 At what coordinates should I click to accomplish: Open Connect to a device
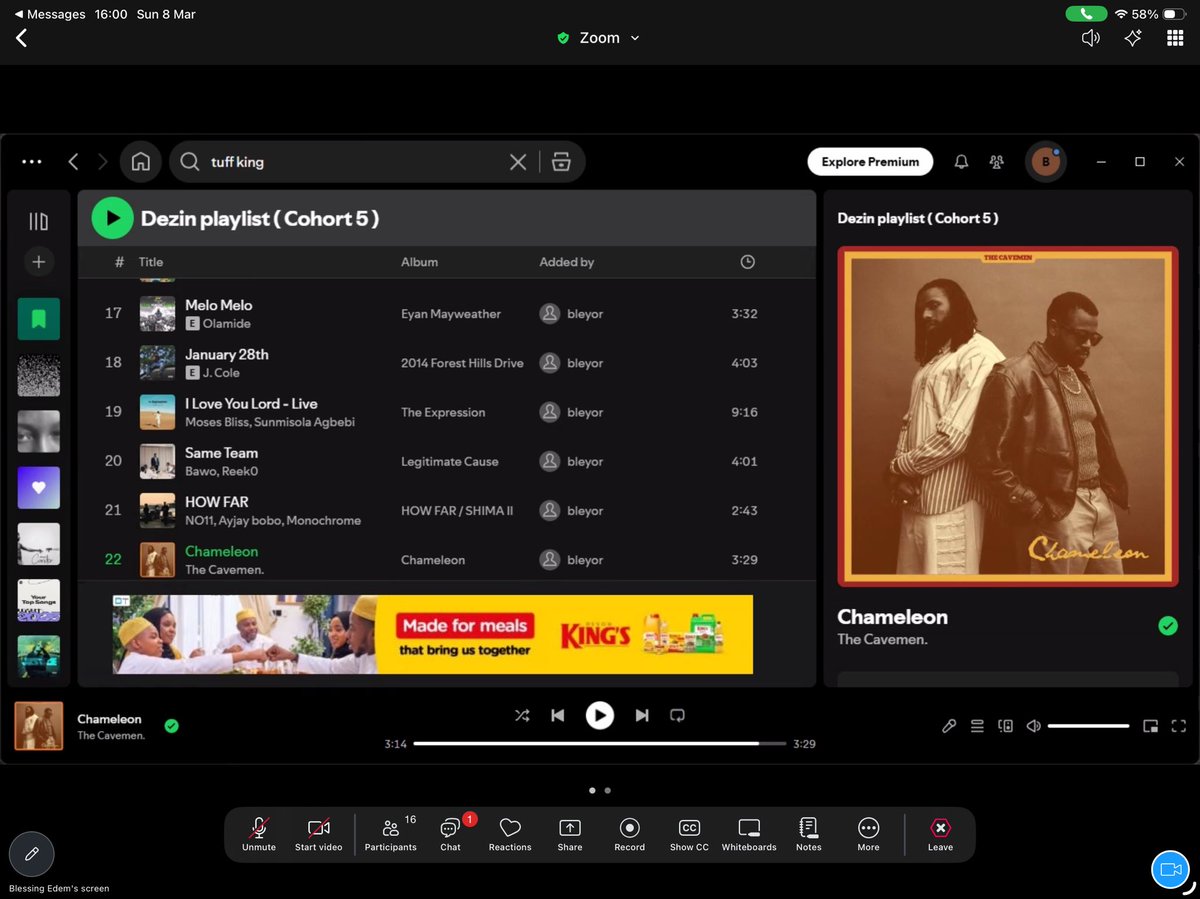click(x=1005, y=726)
